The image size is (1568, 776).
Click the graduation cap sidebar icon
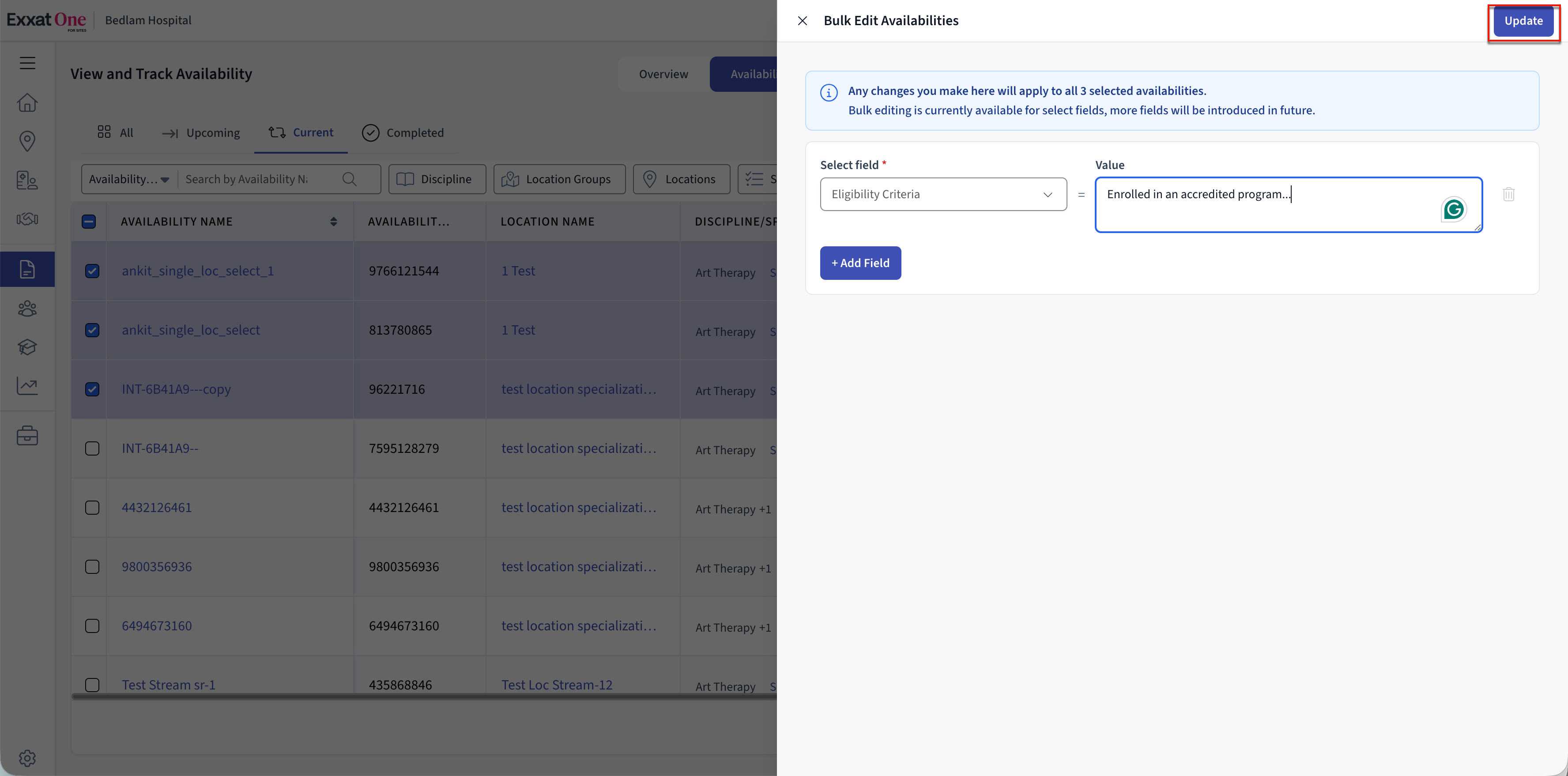tap(27, 347)
